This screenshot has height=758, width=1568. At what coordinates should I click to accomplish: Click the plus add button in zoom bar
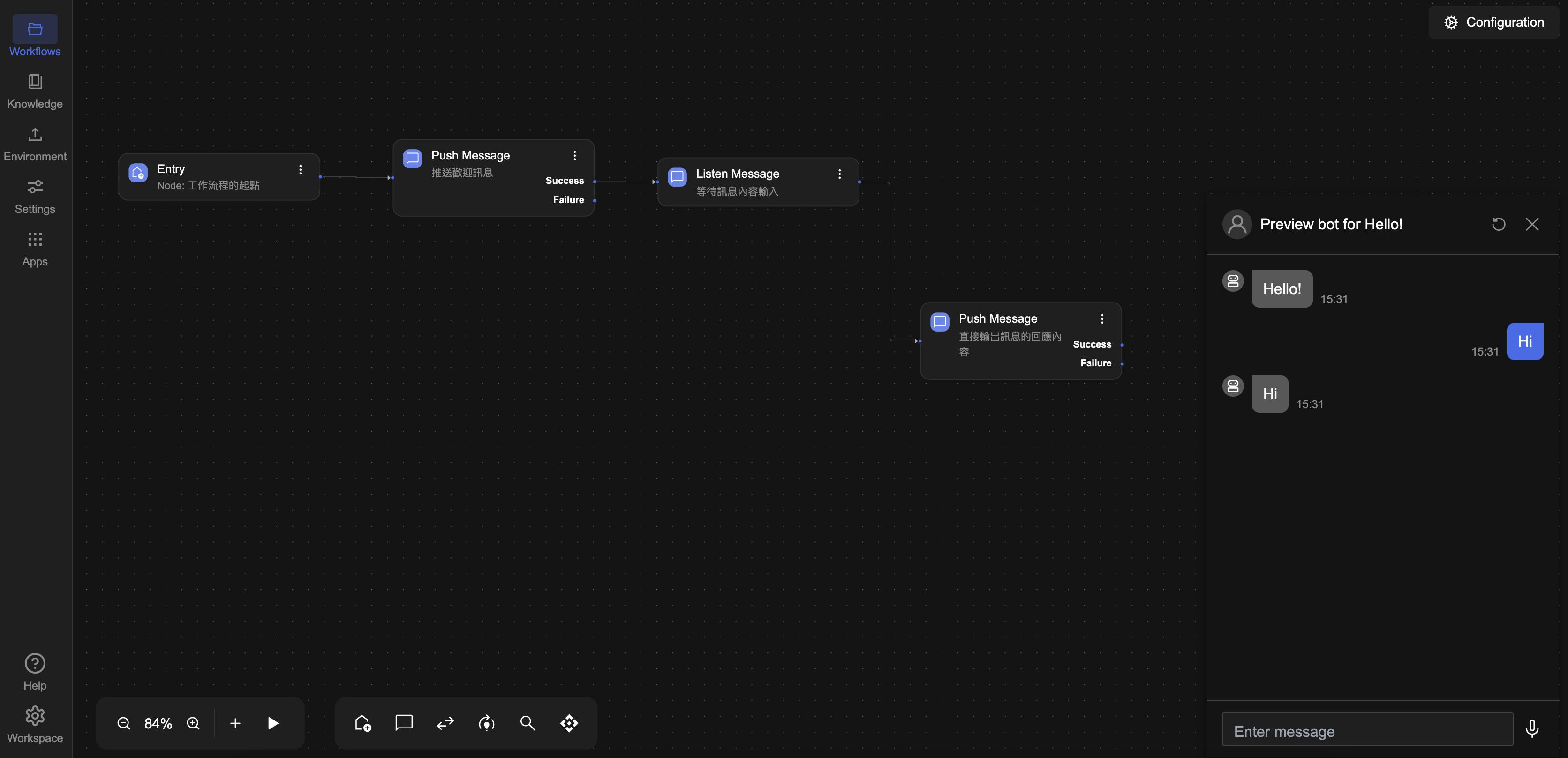click(x=235, y=723)
